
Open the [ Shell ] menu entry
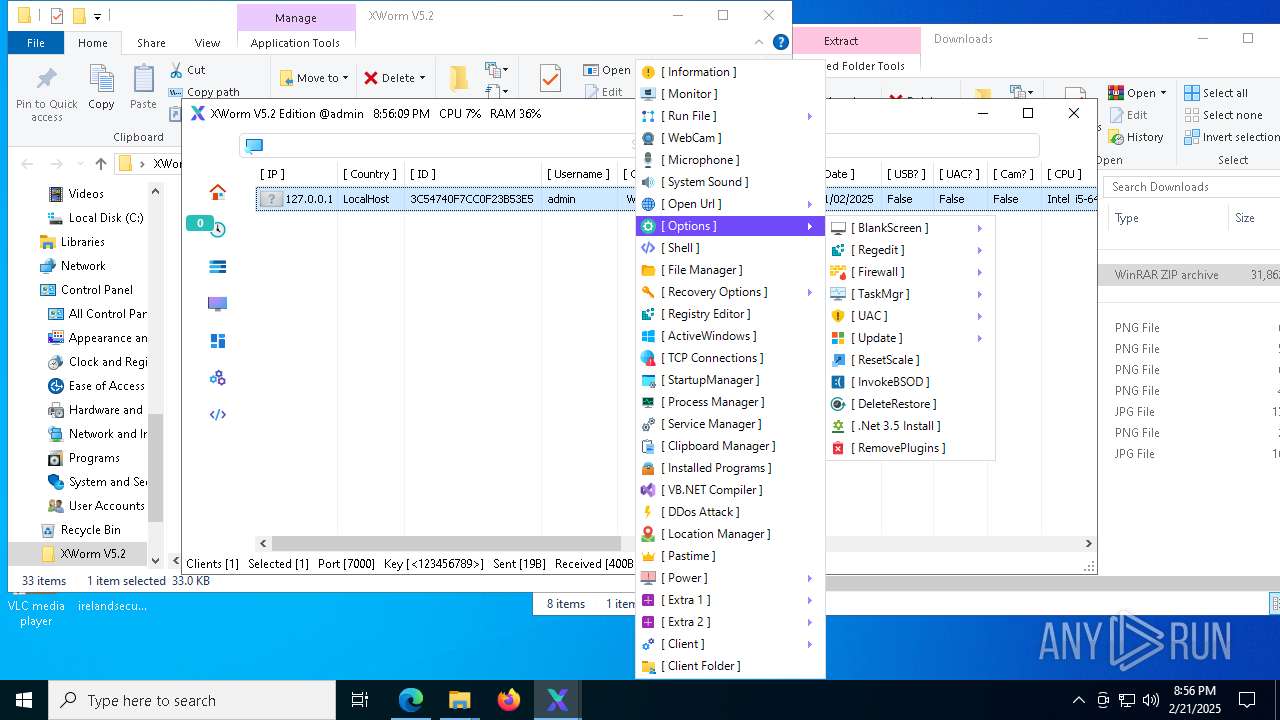[x=730, y=248]
